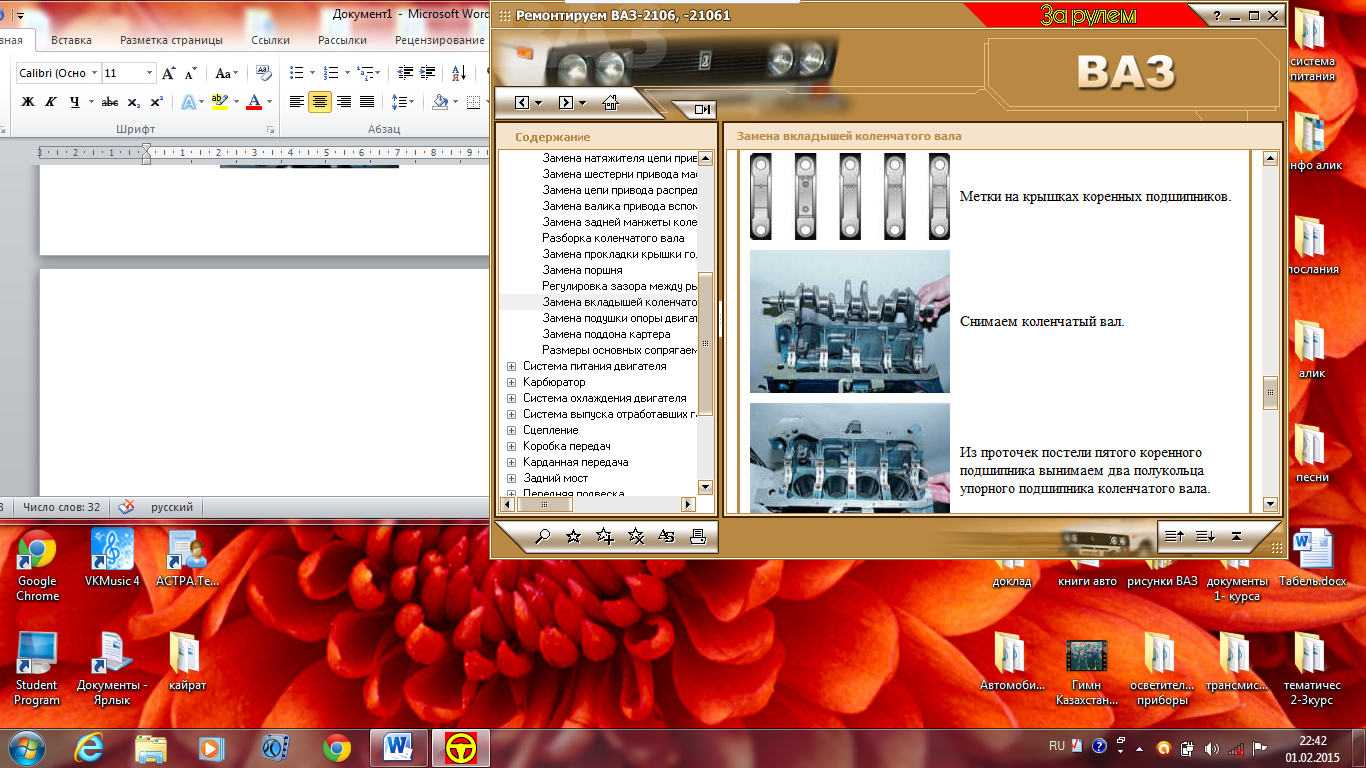Screen dimensions: 1366x768
Task: Grow font size in Word
Action: point(169,73)
